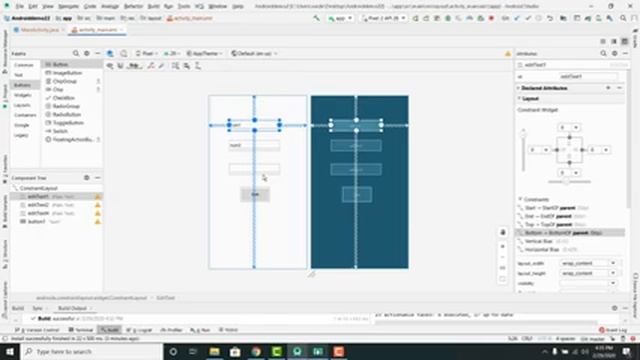Select the Widgets palette category
Image resolution: width=640 pixels, height=360 pixels.
coord(23,95)
